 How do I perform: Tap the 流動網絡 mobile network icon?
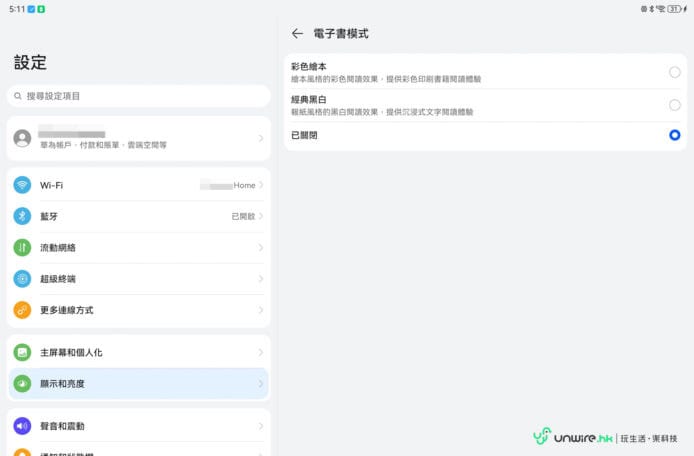click(x=22, y=247)
